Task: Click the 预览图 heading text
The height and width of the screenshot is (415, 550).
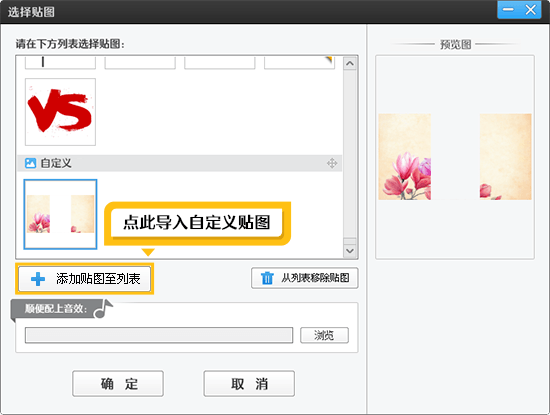Action: pyautogui.click(x=455, y=45)
